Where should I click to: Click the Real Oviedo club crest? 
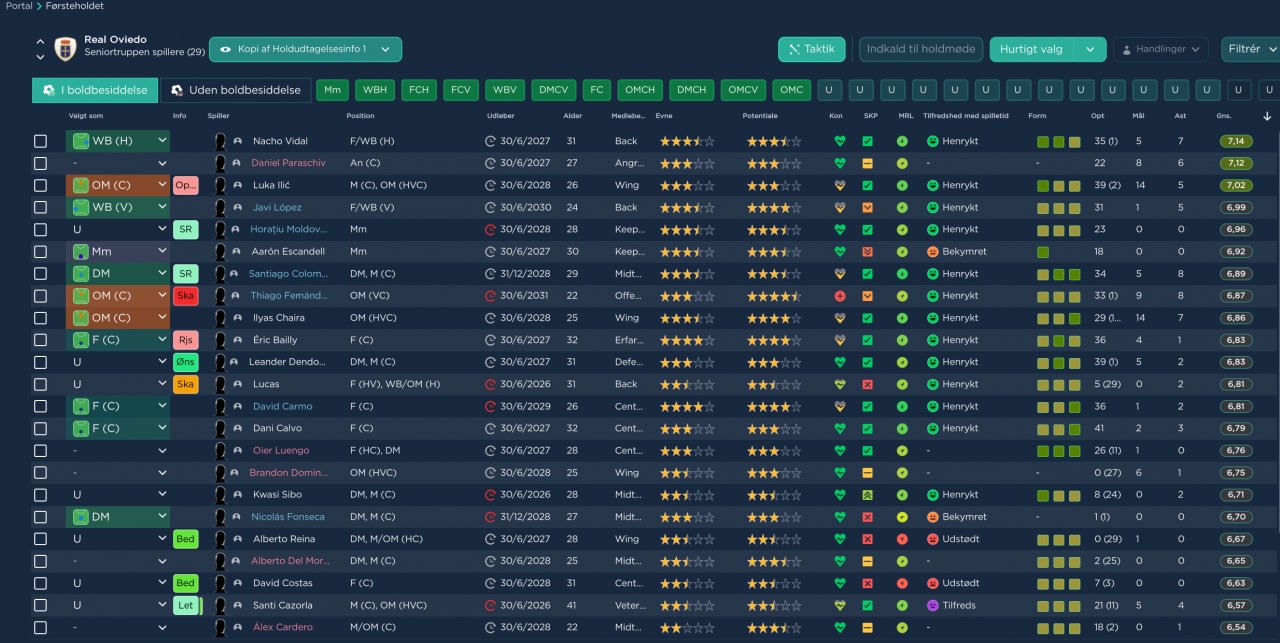pos(67,48)
